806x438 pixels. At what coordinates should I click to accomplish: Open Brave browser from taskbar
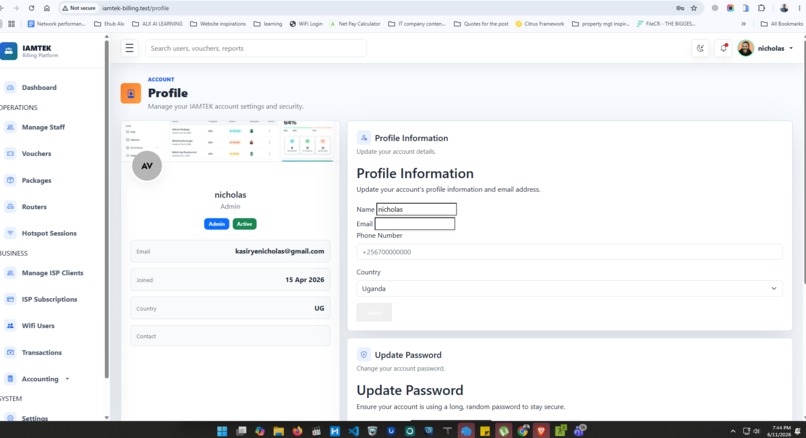coord(541,431)
